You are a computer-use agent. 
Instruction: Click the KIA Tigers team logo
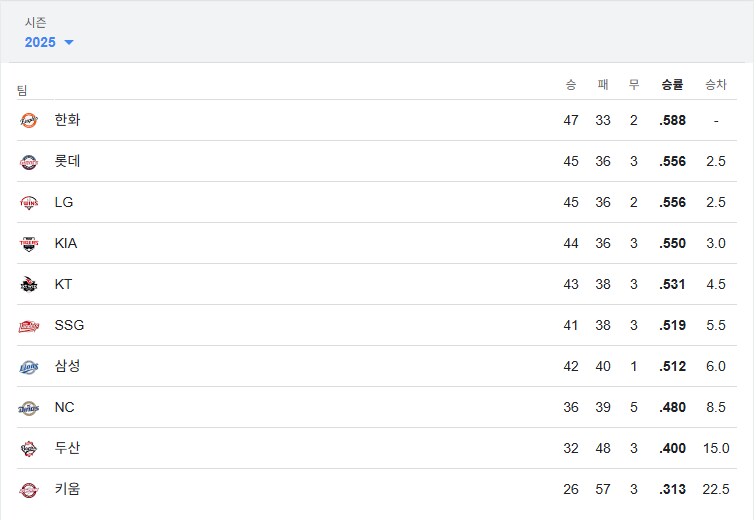(x=29, y=244)
